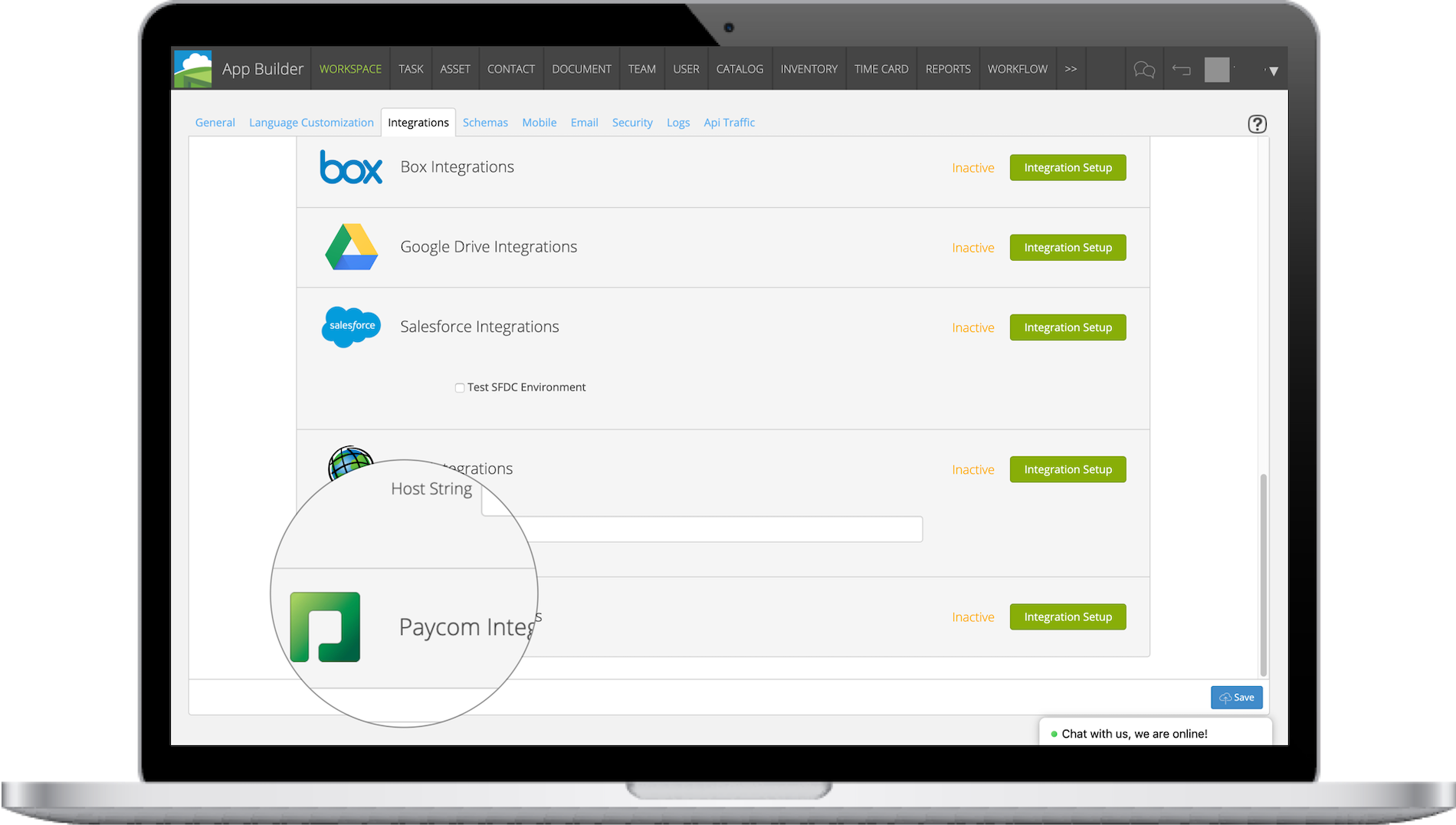1456x825 pixels.
Task: Open help via the question mark icon
Action: pos(1257,123)
